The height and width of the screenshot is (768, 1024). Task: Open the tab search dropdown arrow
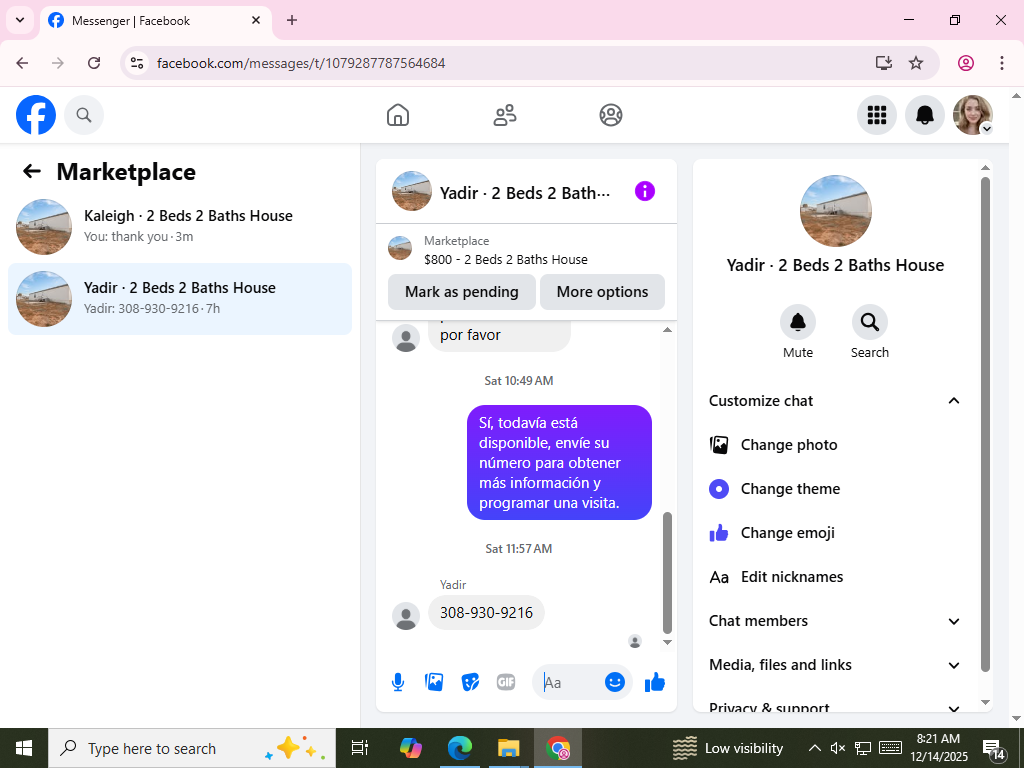pos(20,20)
